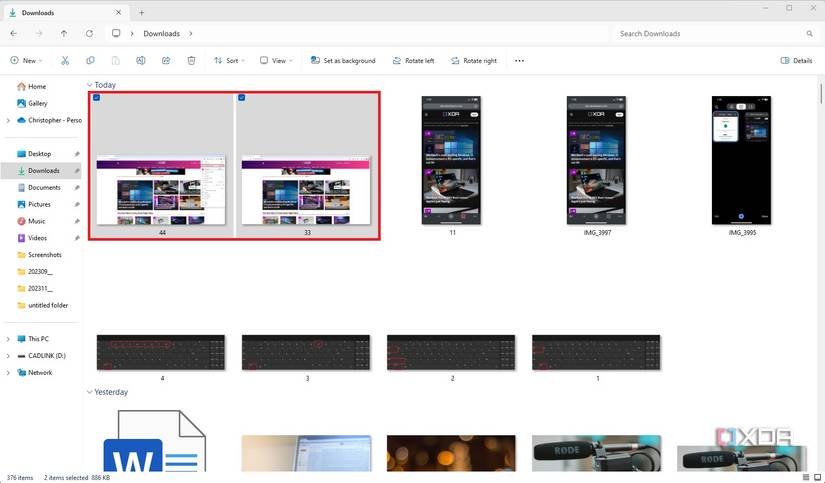Select keyboard image named 4
Screen dimensions: 825x483
[161, 353]
